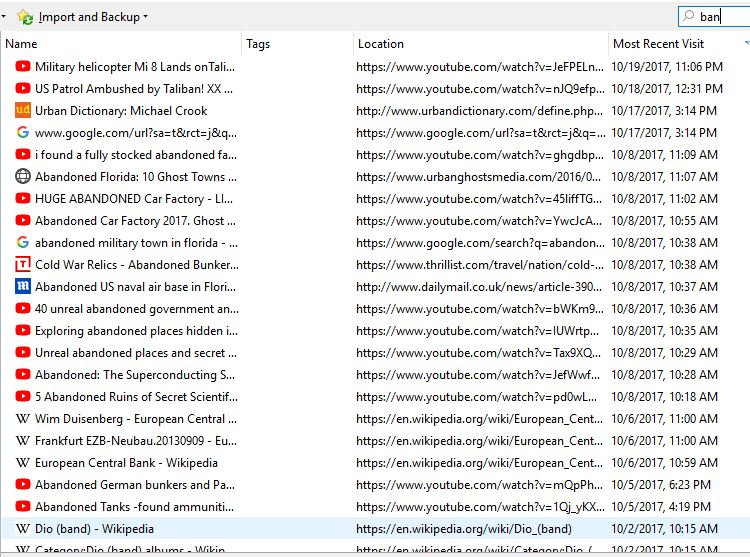Select 'Dio (band) - Wikipedia' entry
The height and width of the screenshot is (557, 750).
point(94,529)
